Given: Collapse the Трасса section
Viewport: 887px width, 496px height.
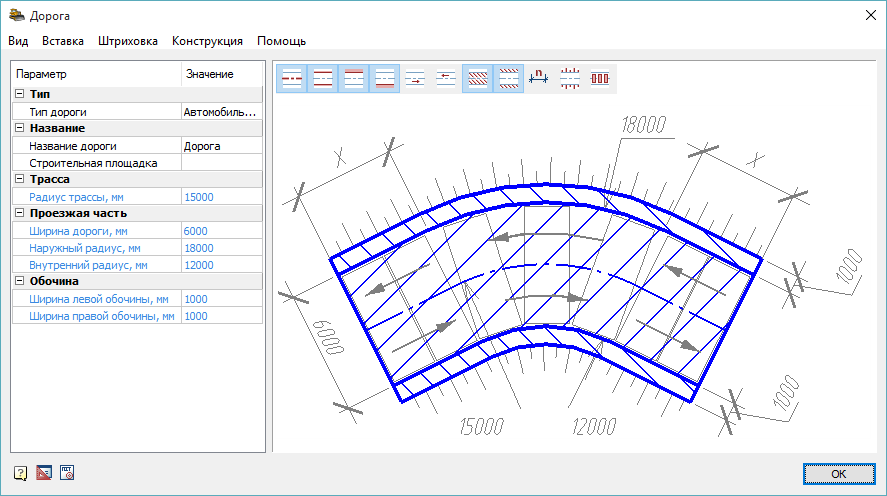Looking at the screenshot, I should click(x=19, y=179).
